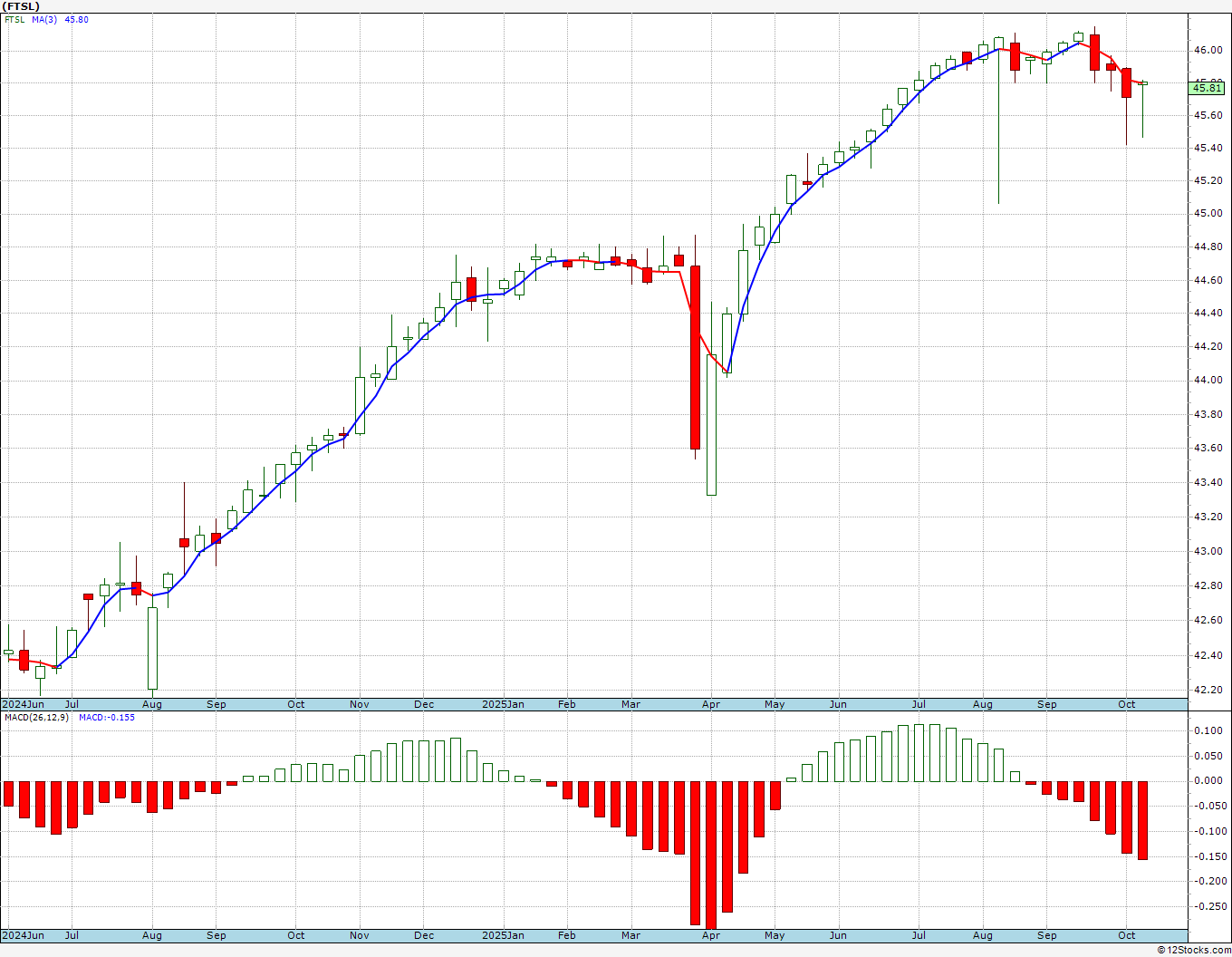This screenshot has height=957, width=1232.
Task: Select May on the price chart time axis
Action: coord(775,704)
